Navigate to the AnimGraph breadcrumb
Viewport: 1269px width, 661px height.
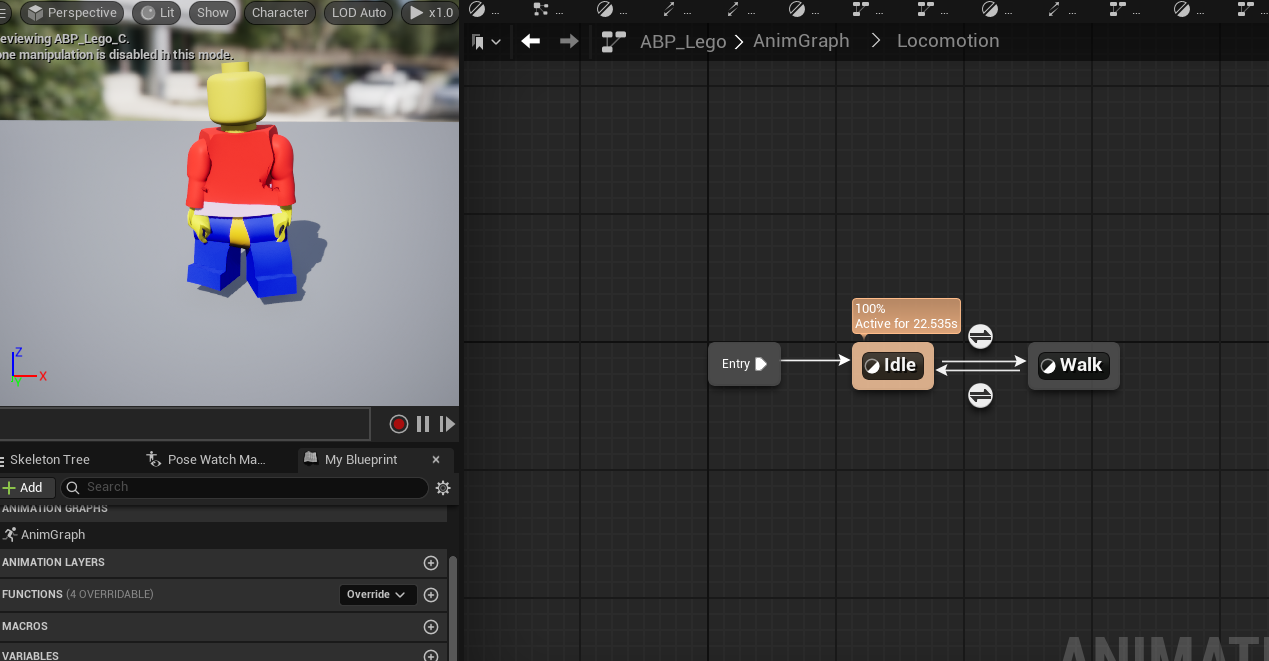click(x=801, y=41)
